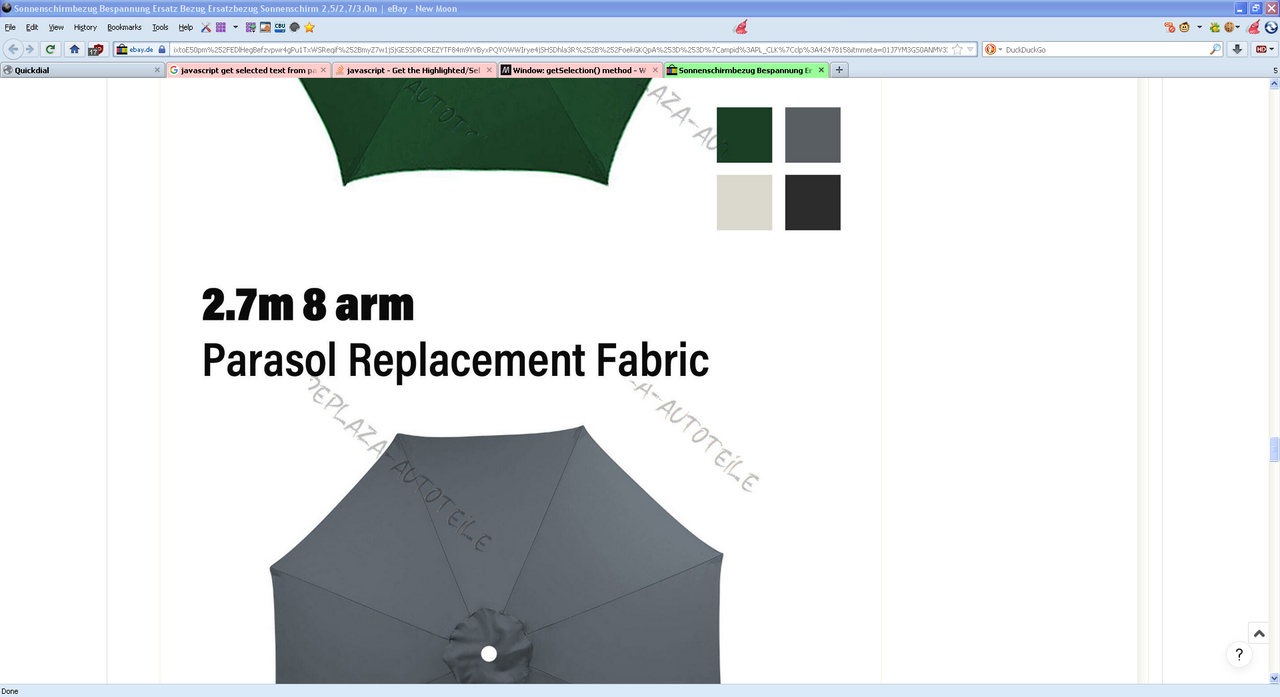Click the red broom icon at right
Image resolution: width=1280 pixels, height=697 pixels.
tap(1253, 27)
